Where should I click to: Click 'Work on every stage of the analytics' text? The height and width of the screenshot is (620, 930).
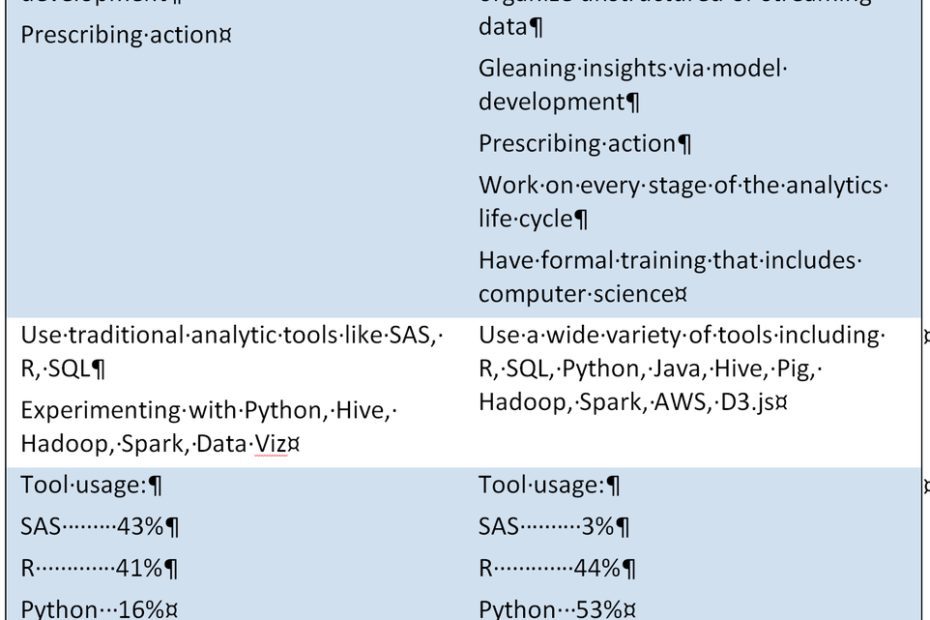[x=681, y=185]
